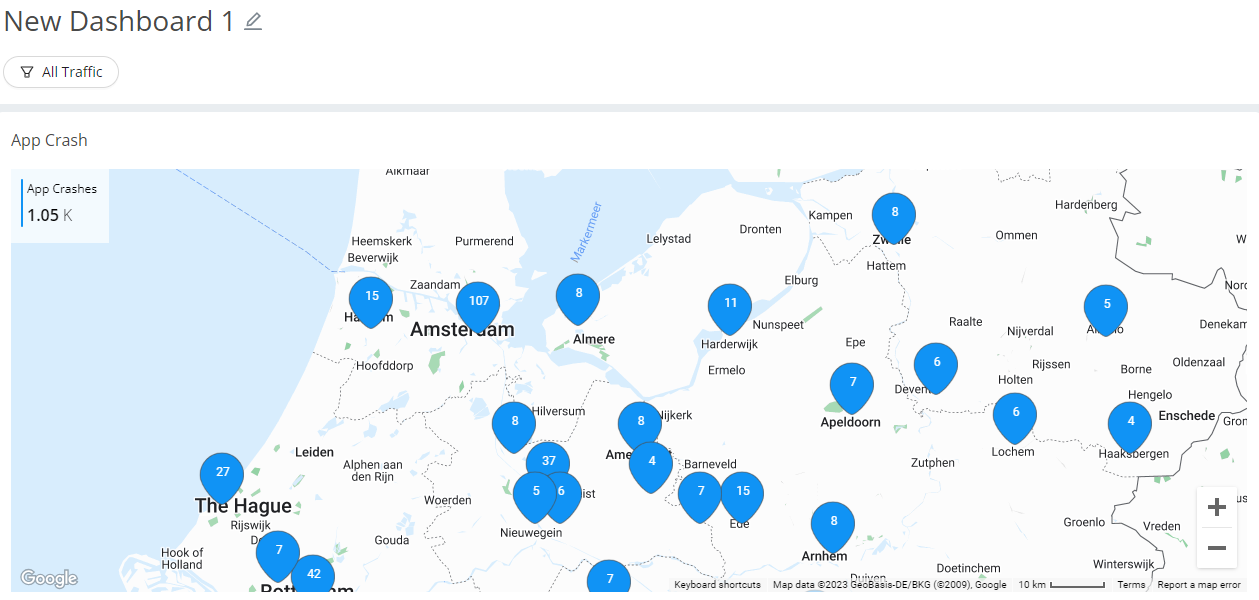The width and height of the screenshot is (1259, 600).
Task: Open the All Traffic filter
Action: pyautogui.click(x=61, y=72)
